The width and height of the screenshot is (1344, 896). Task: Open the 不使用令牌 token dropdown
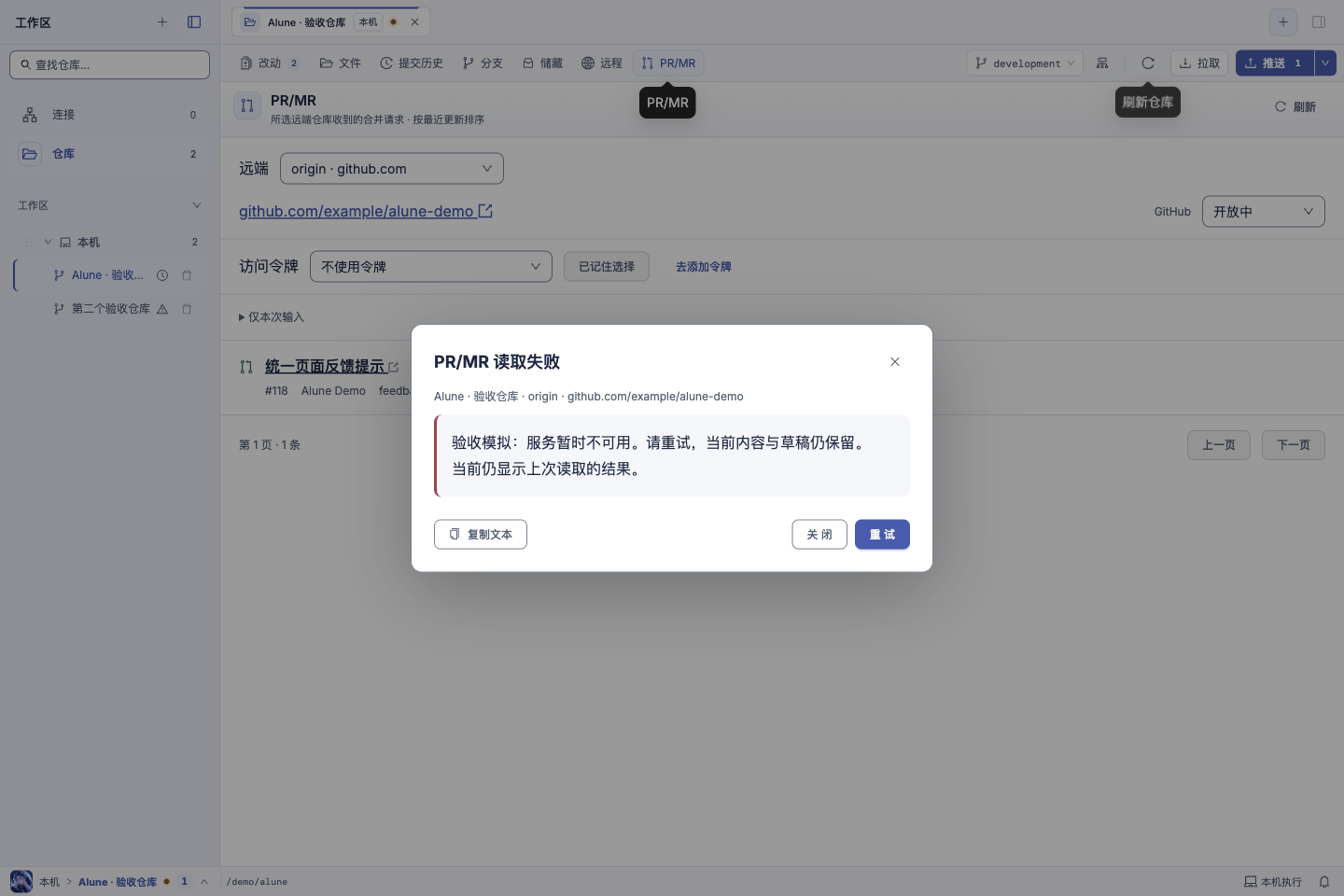point(431,267)
